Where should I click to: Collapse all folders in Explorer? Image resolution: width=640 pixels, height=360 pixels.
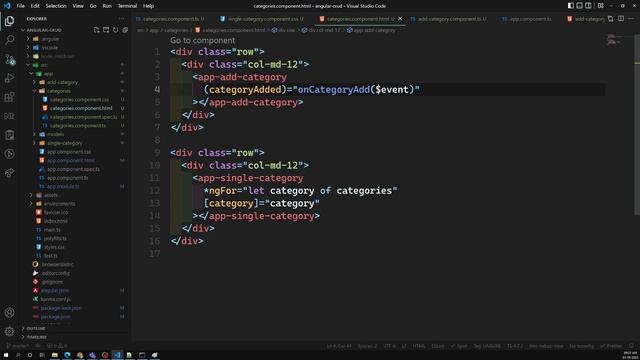tap(125, 30)
